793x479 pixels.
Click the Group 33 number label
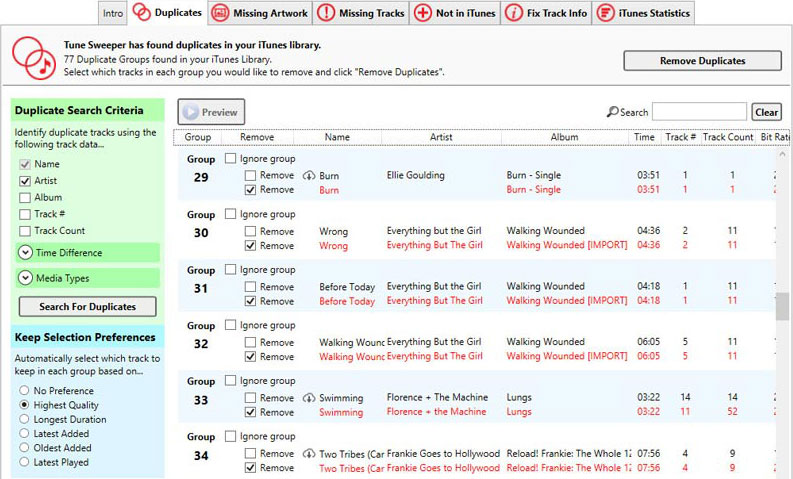pyautogui.click(x=201, y=400)
